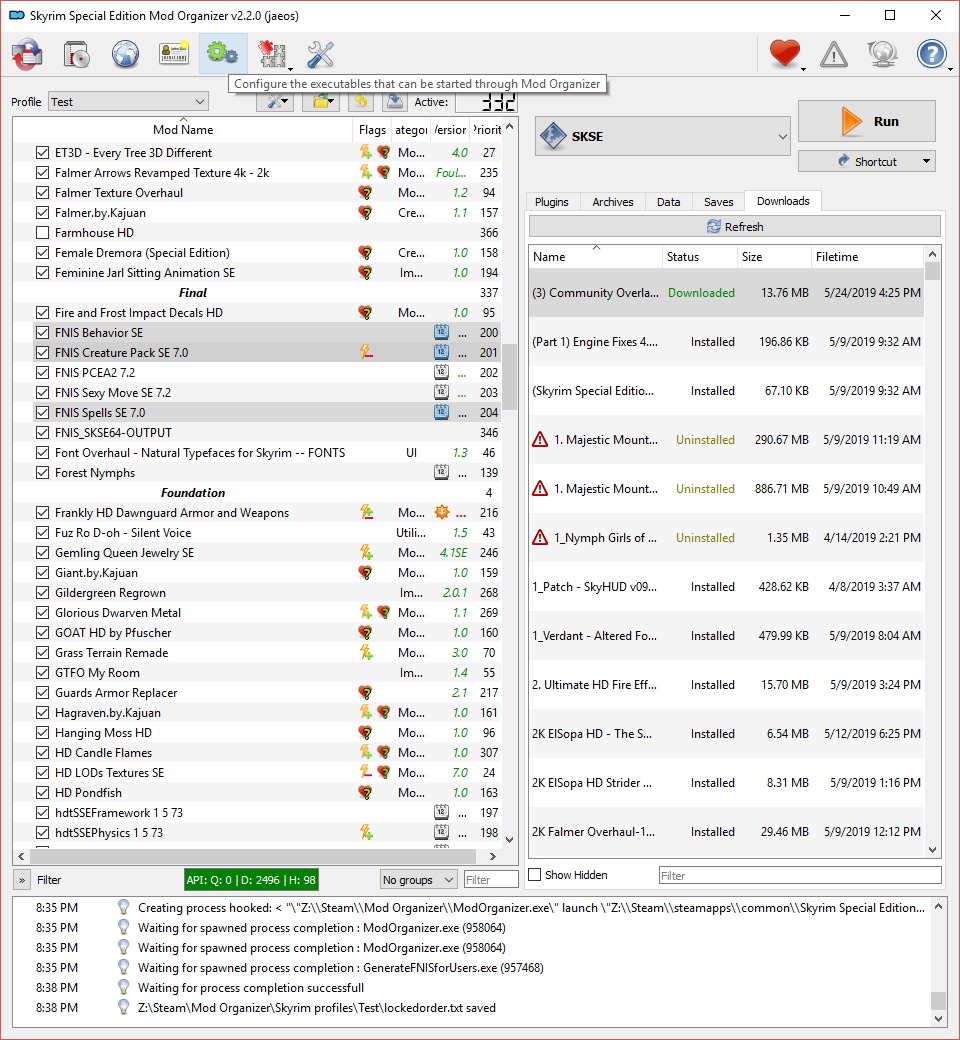Click the puzzle-piece tools plugin icon
This screenshot has height=1040, width=960.
(271, 54)
